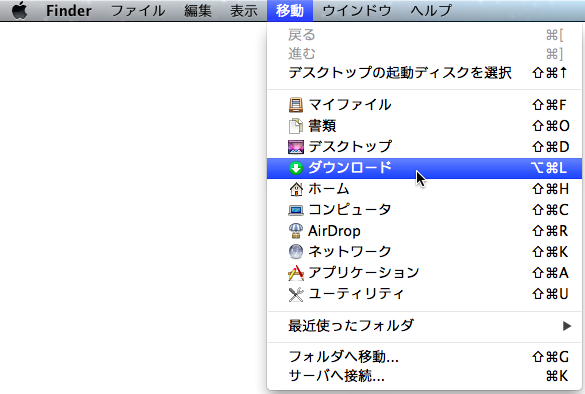Click the アプリケーション icon
The width and height of the screenshot is (585, 394).
point(296,273)
